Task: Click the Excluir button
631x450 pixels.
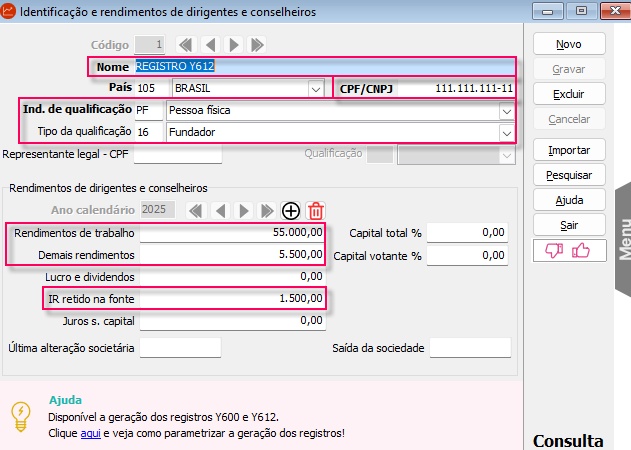Action: pyautogui.click(x=569, y=94)
